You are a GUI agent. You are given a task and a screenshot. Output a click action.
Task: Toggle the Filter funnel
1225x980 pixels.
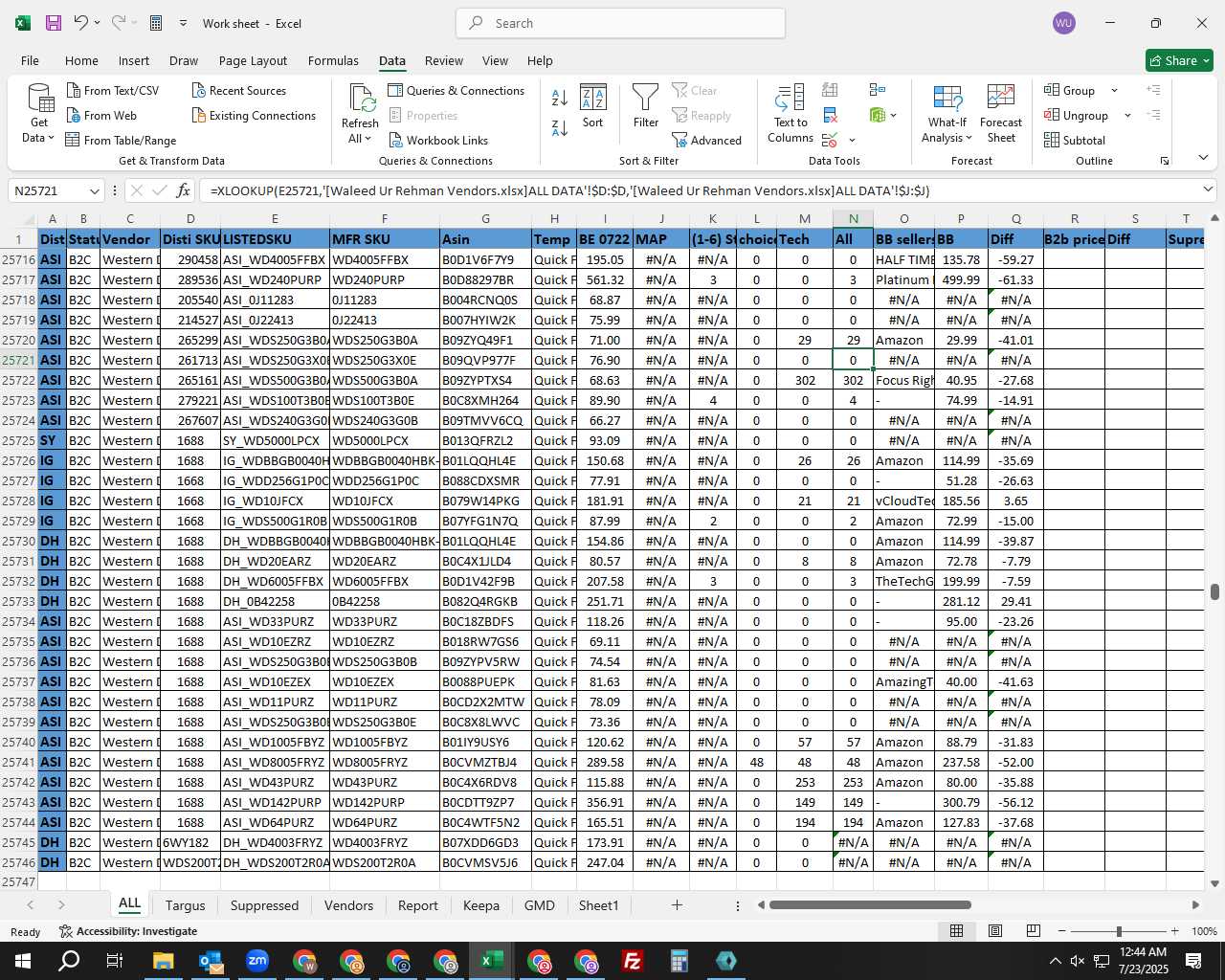coord(646,106)
